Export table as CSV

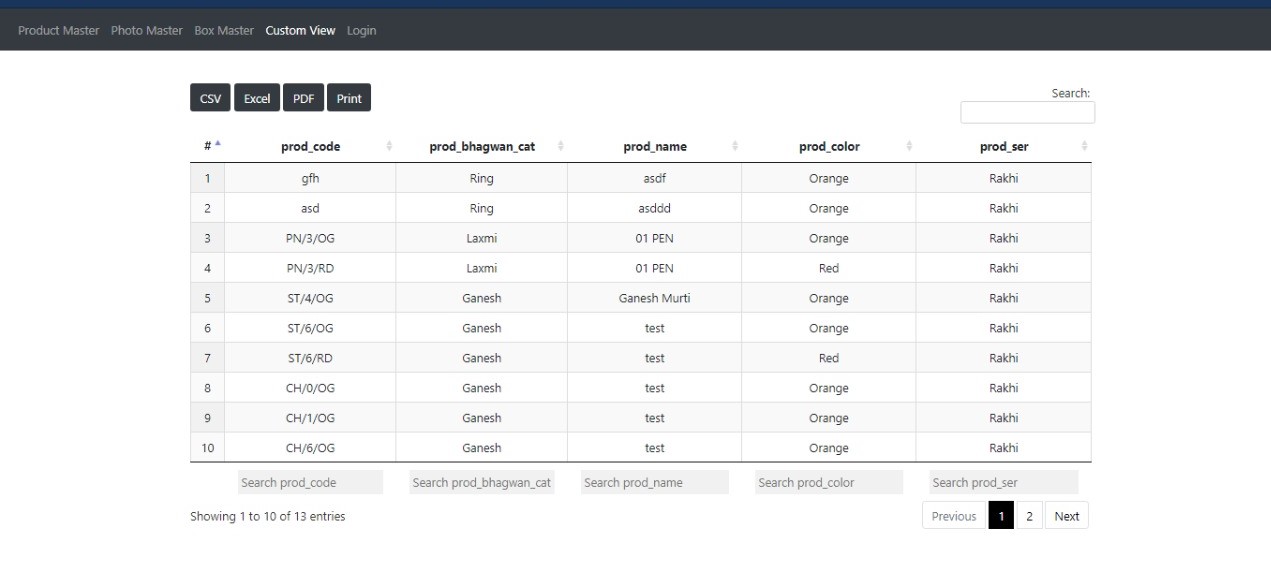pos(210,98)
